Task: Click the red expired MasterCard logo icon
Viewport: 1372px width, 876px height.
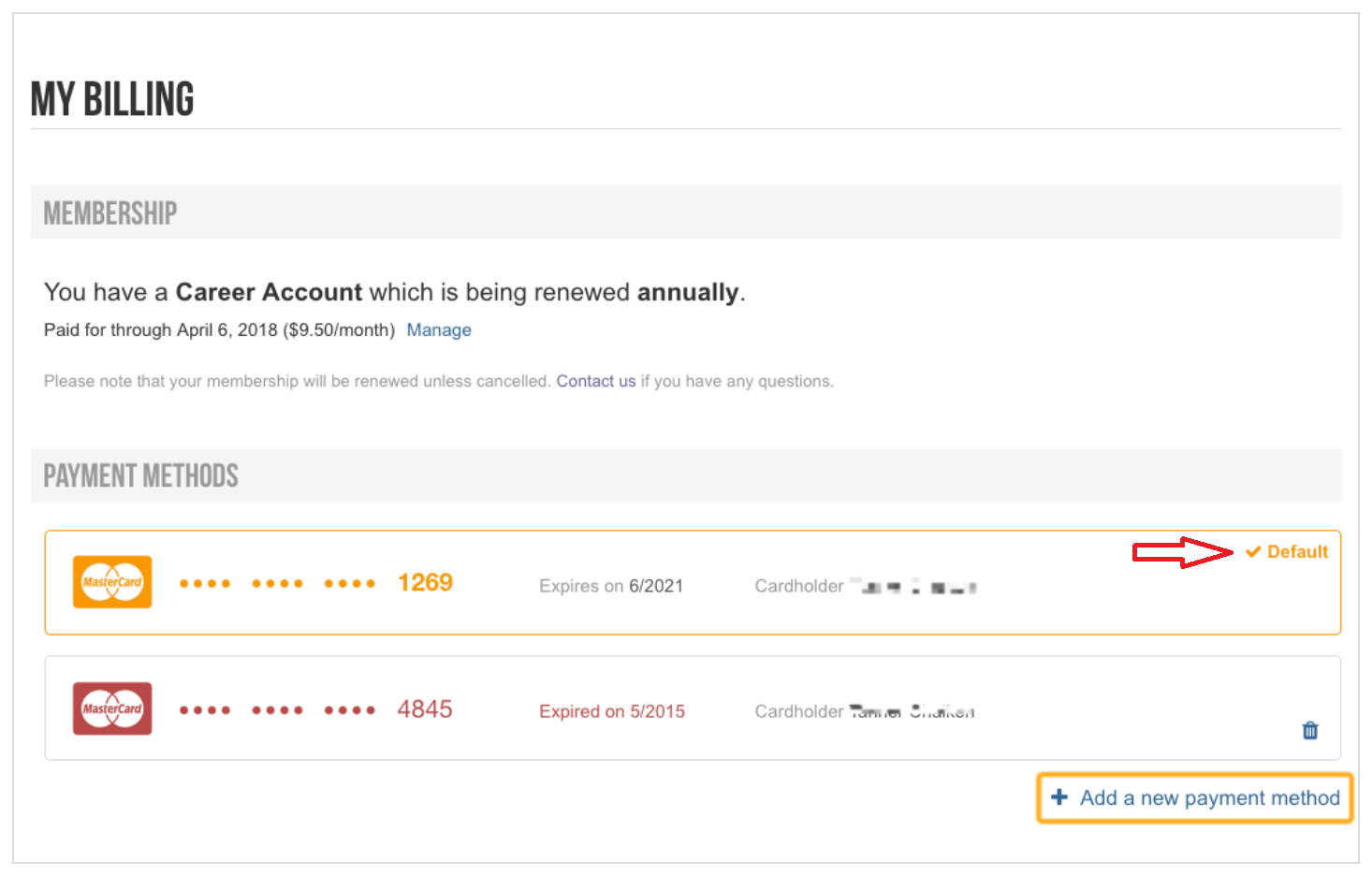Action: (x=112, y=708)
